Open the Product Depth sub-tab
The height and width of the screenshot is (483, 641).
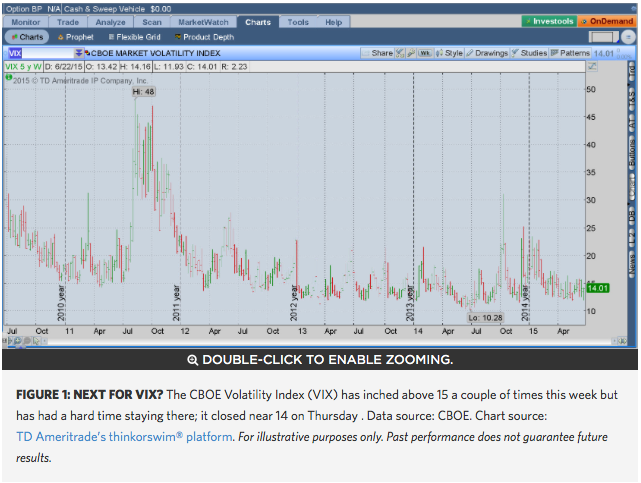click(x=204, y=37)
